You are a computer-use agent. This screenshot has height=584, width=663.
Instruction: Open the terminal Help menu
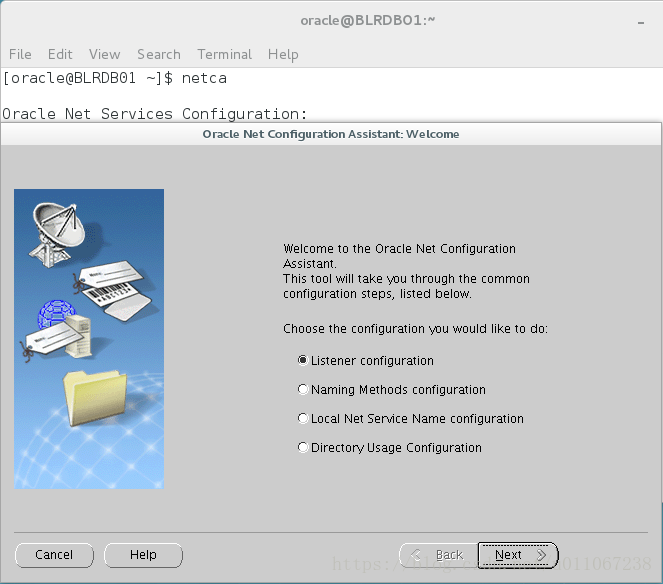coord(283,54)
